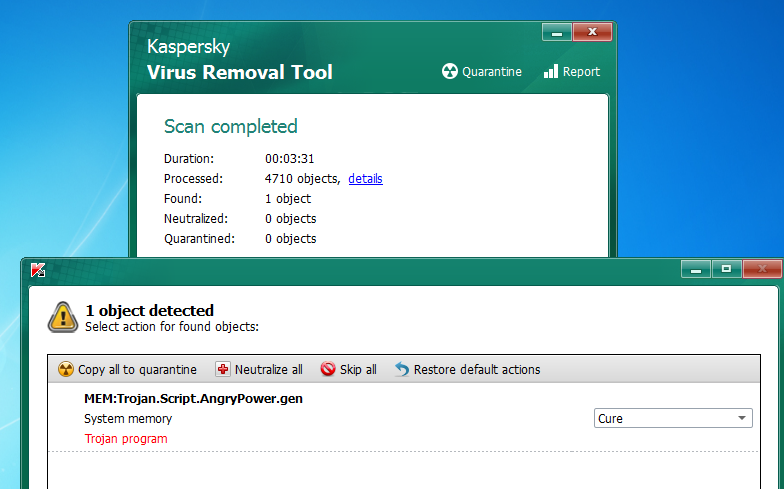This screenshot has width=784, height=489.
Task: Open the details link for processed objects
Action: tap(366, 178)
